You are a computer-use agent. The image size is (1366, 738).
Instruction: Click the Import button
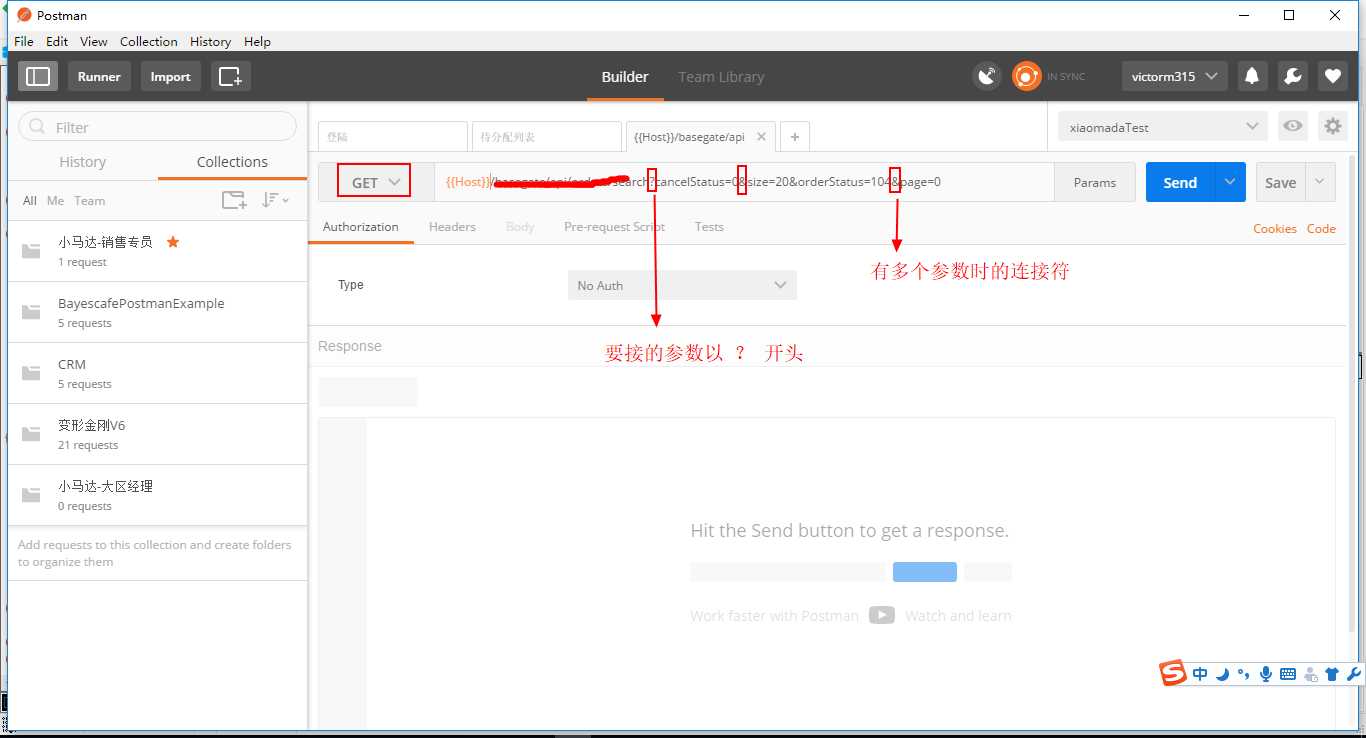pos(171,77)
